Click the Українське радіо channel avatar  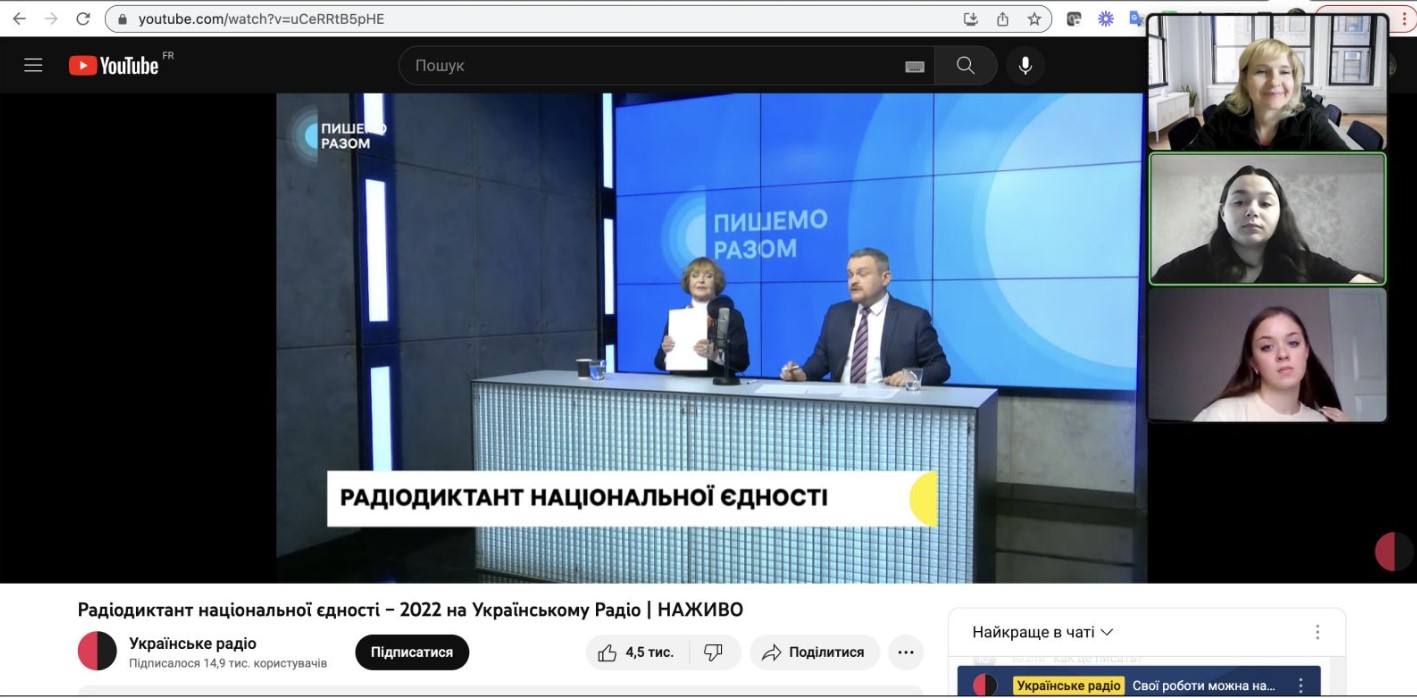(x=97, y=651)
